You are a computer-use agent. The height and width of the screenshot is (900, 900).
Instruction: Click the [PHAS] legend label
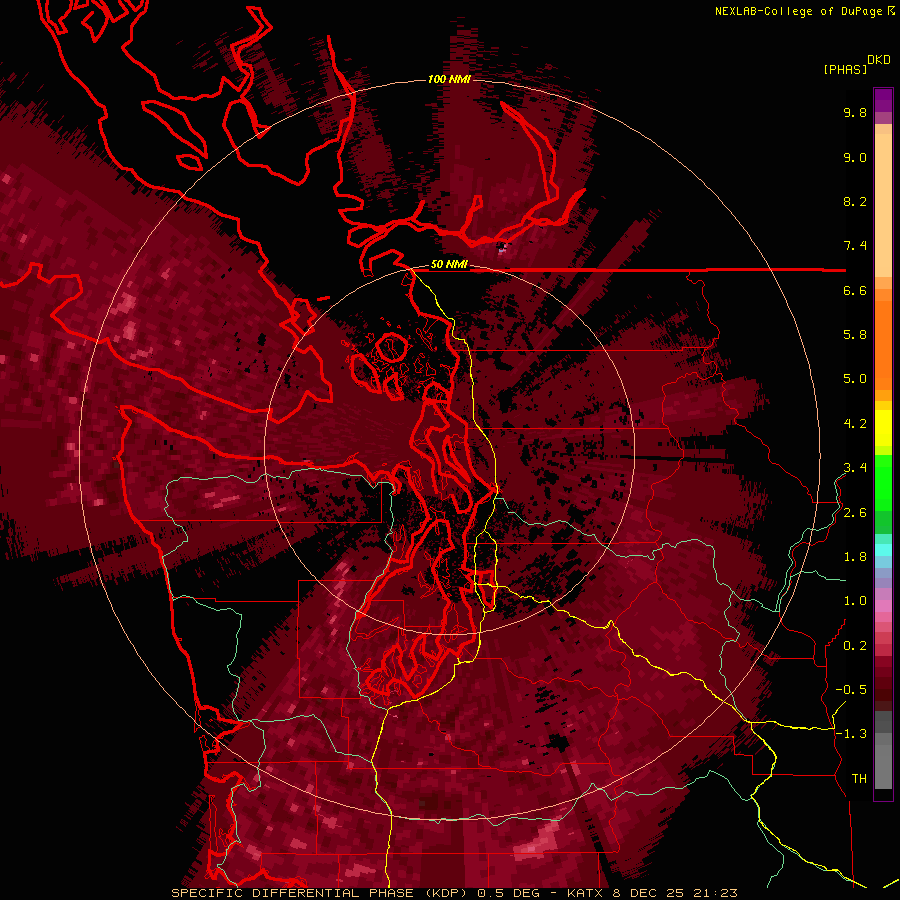pyautogui.click(x=845, y=69)
